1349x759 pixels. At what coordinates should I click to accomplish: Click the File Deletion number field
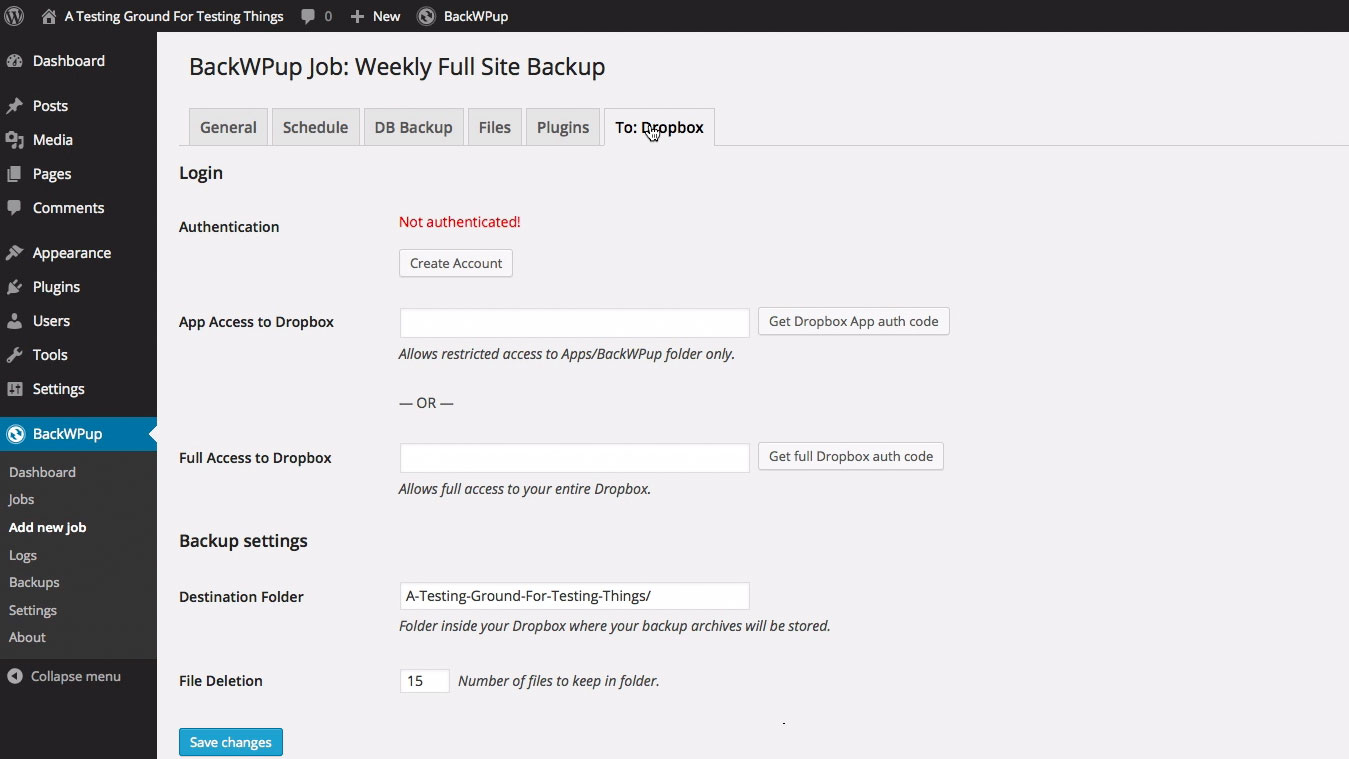click(x=424, y=681)
